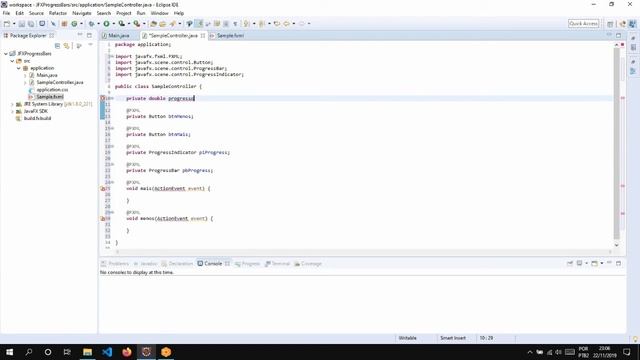This screenshot has width=640, height=360.
Task: Collapse the application package node
Action: pos(19,68)
